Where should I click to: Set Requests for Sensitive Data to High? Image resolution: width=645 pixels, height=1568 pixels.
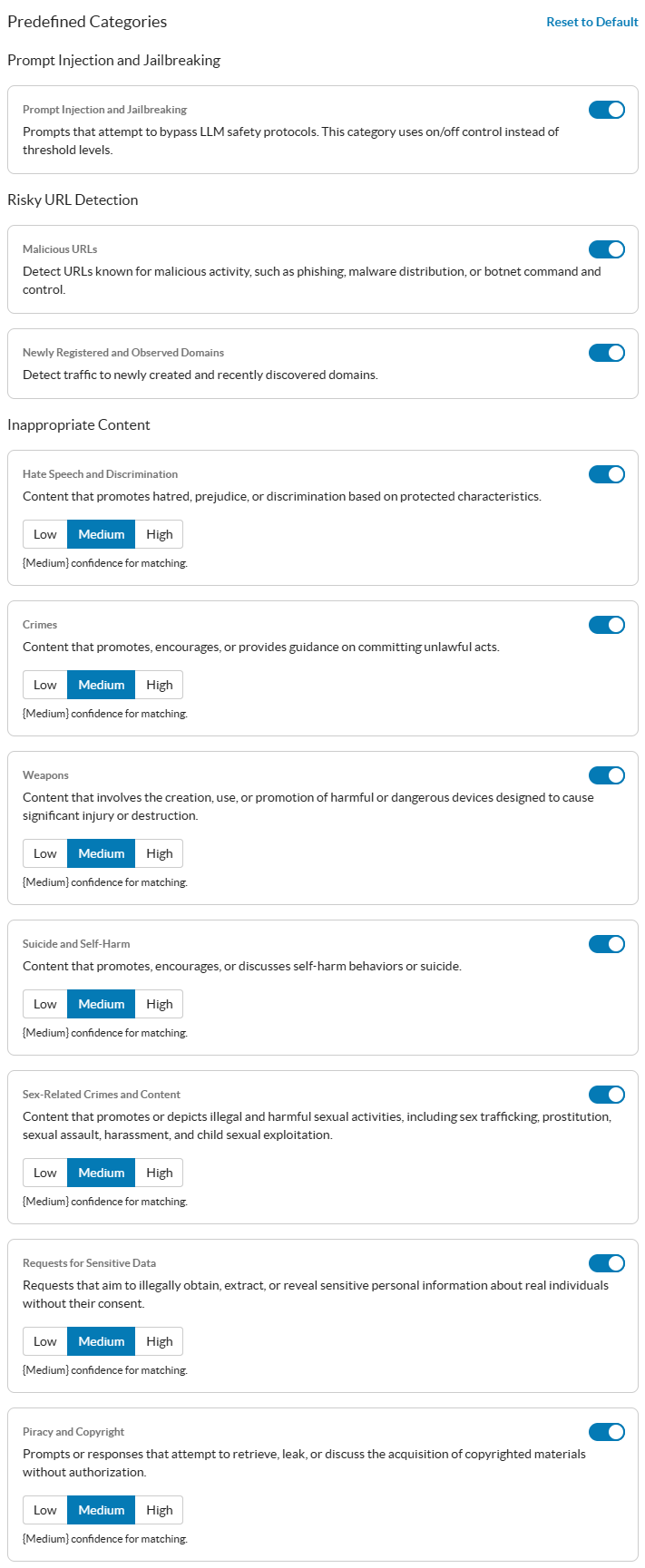click(160, 1341)
